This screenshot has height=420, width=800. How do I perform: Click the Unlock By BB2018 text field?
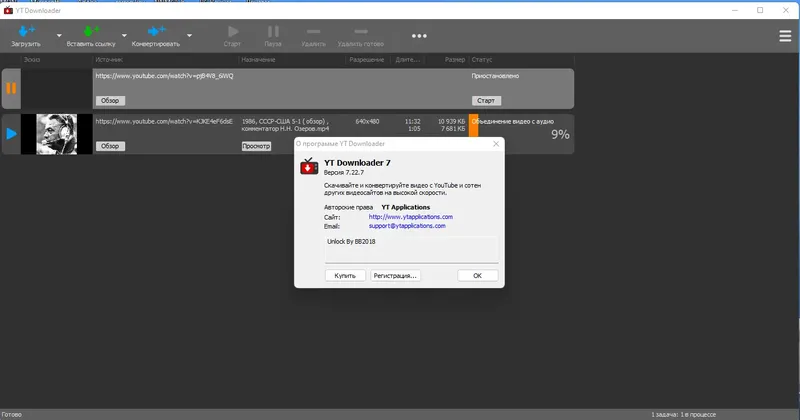click(x=411, y=249)
